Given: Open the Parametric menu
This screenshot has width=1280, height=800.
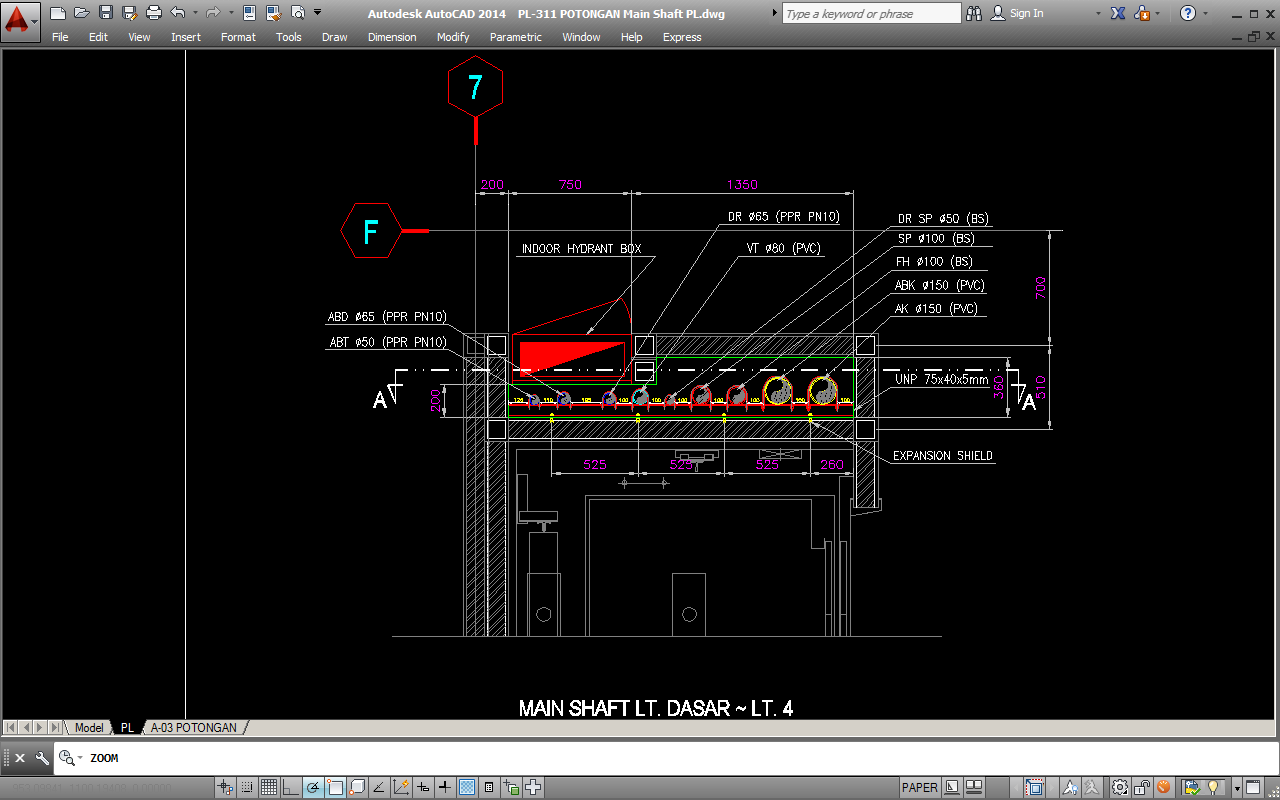Looking at the screenshot, I should [515, 37].
